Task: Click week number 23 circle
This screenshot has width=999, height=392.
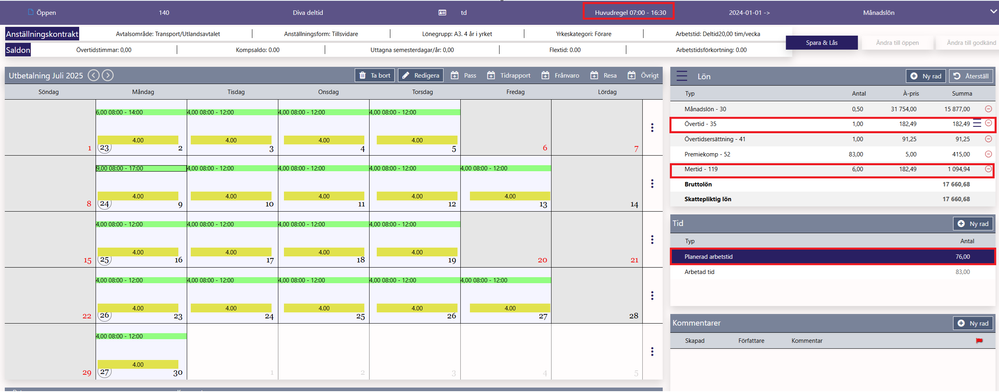Action: pyautogui.click(x=104, y=148)
